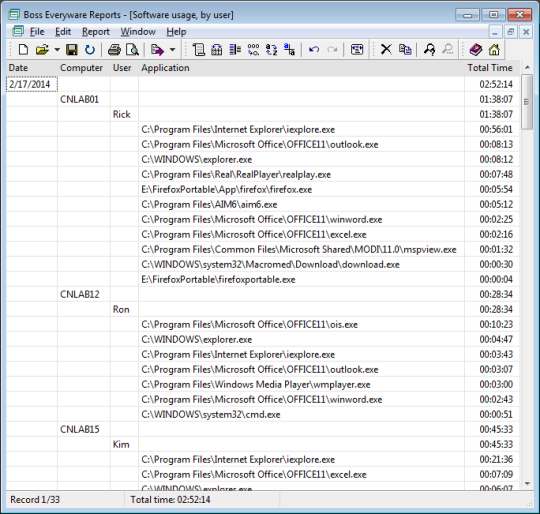This screenshot has height=514, width=540.
Task: Expand the open-folder dropdown arrow
Action: [x=57, y=50]
